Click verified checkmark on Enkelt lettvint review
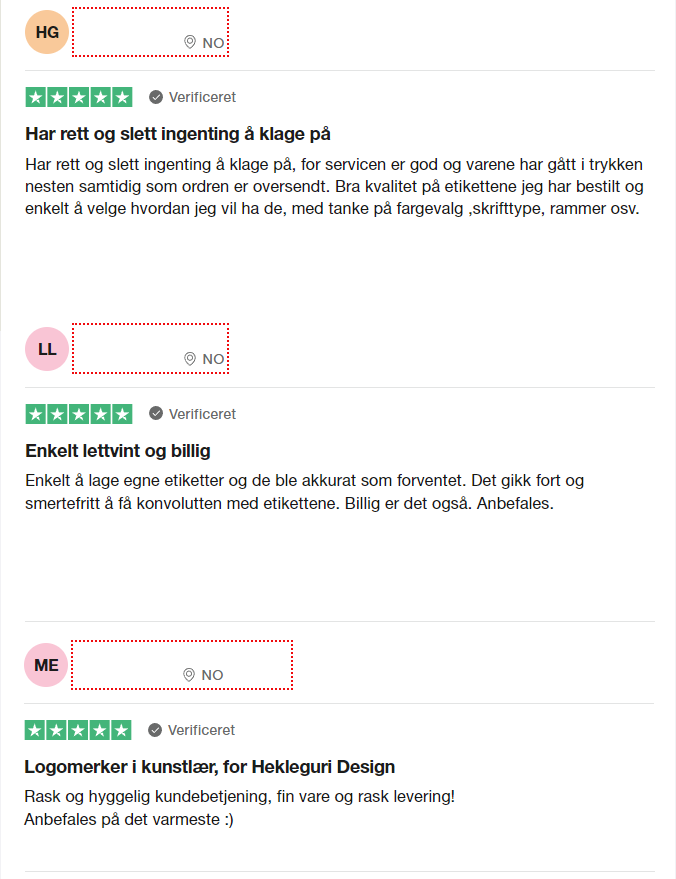676x879 pixels. tap(156, 414)
